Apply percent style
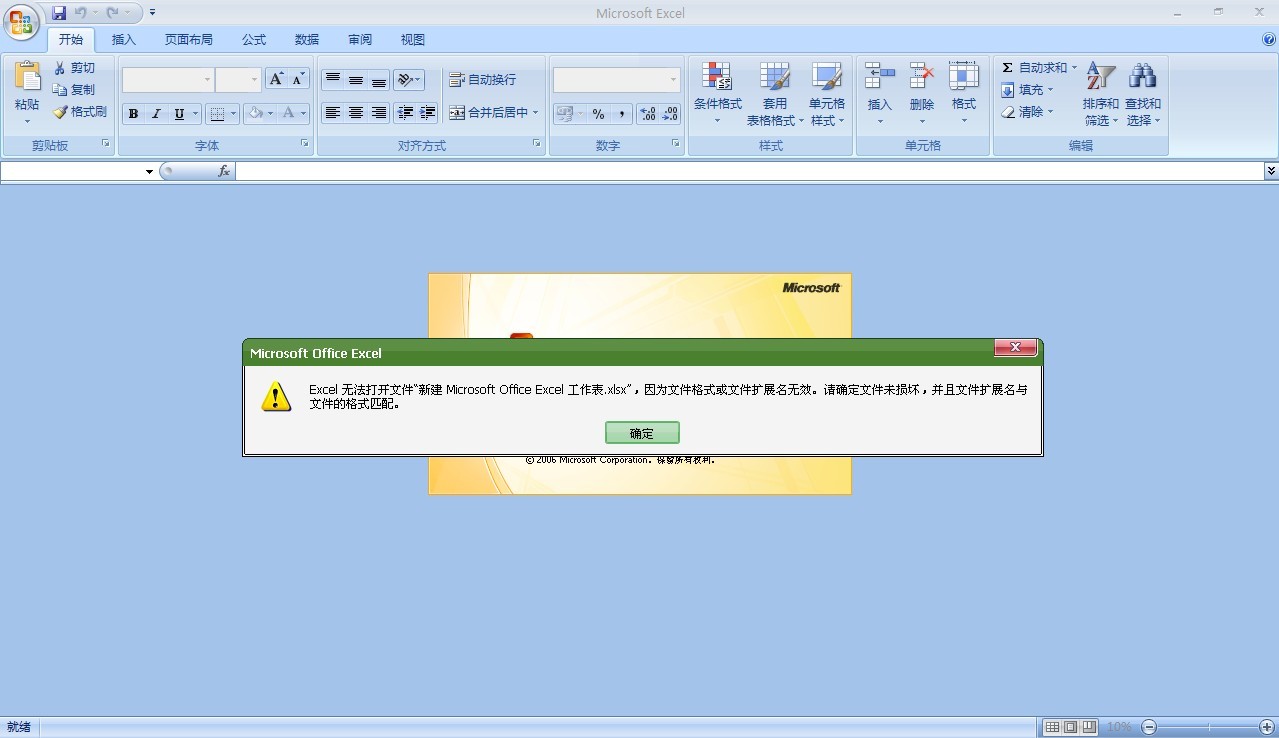 (598, 114)
